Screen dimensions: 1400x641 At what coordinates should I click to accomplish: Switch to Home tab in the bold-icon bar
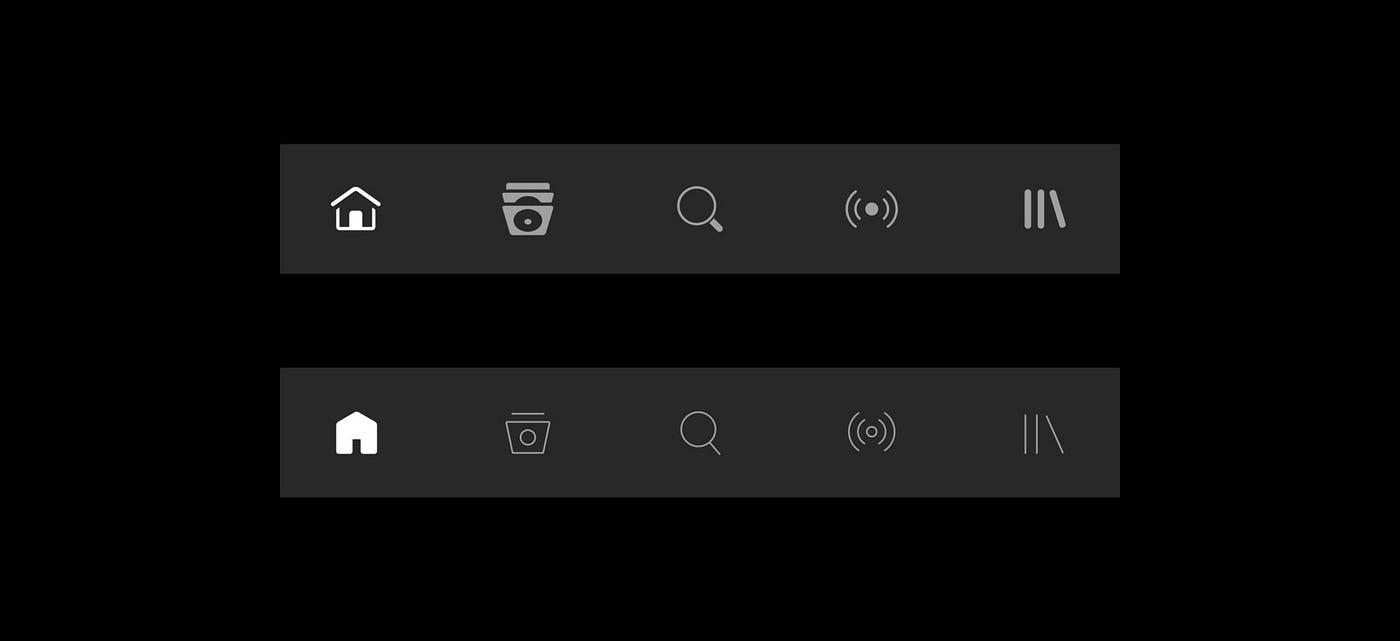coord(356,209)
